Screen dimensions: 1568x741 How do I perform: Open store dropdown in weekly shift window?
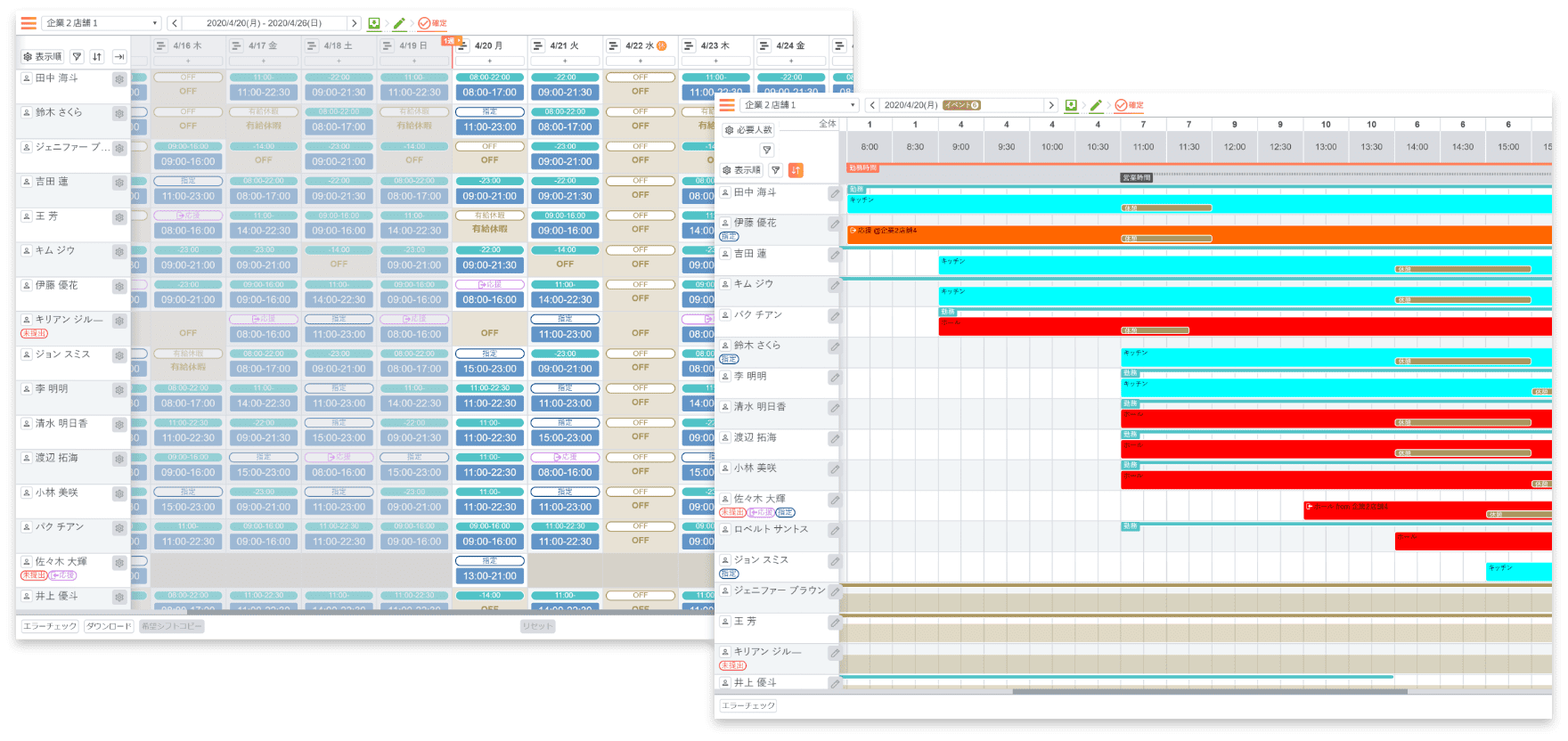pos(102,23)
